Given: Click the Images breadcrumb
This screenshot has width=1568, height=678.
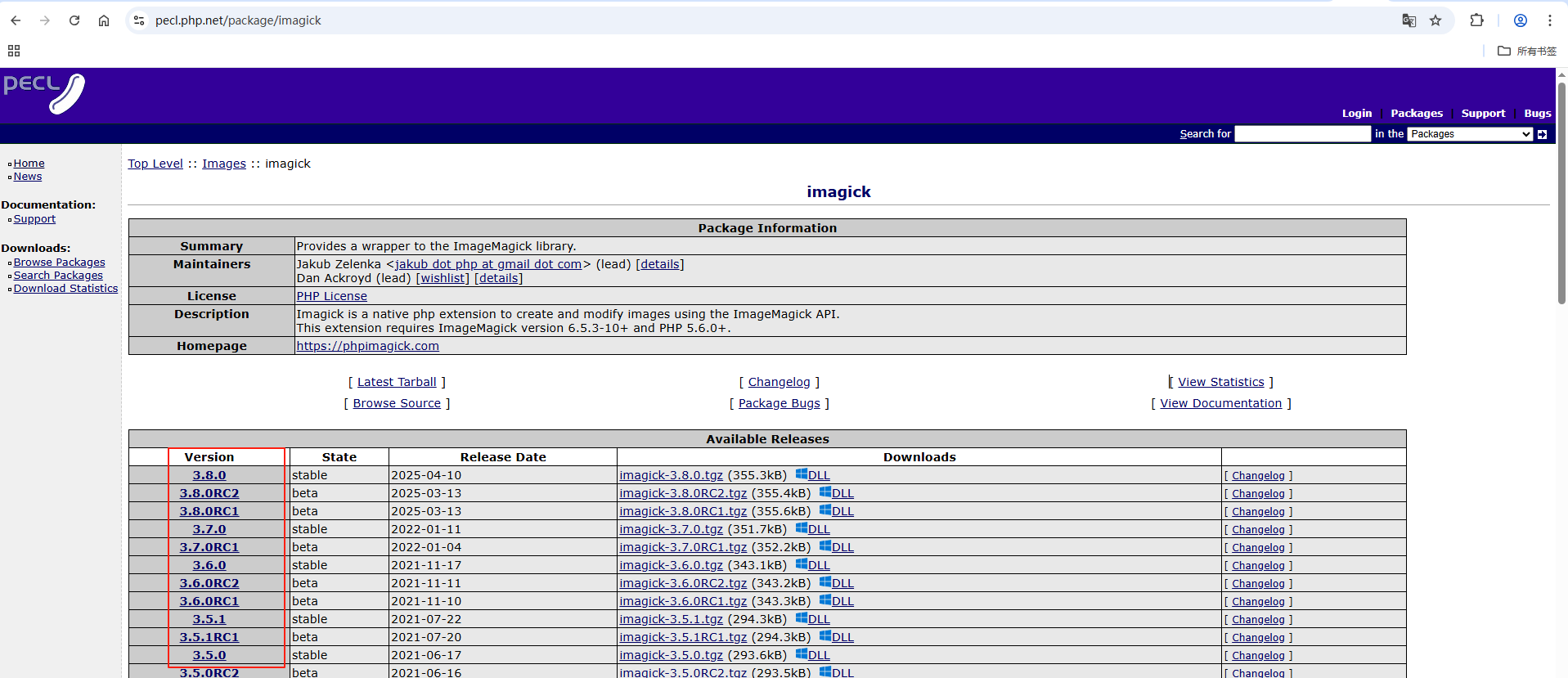Looking at the screenshot, I should [224, 164].
